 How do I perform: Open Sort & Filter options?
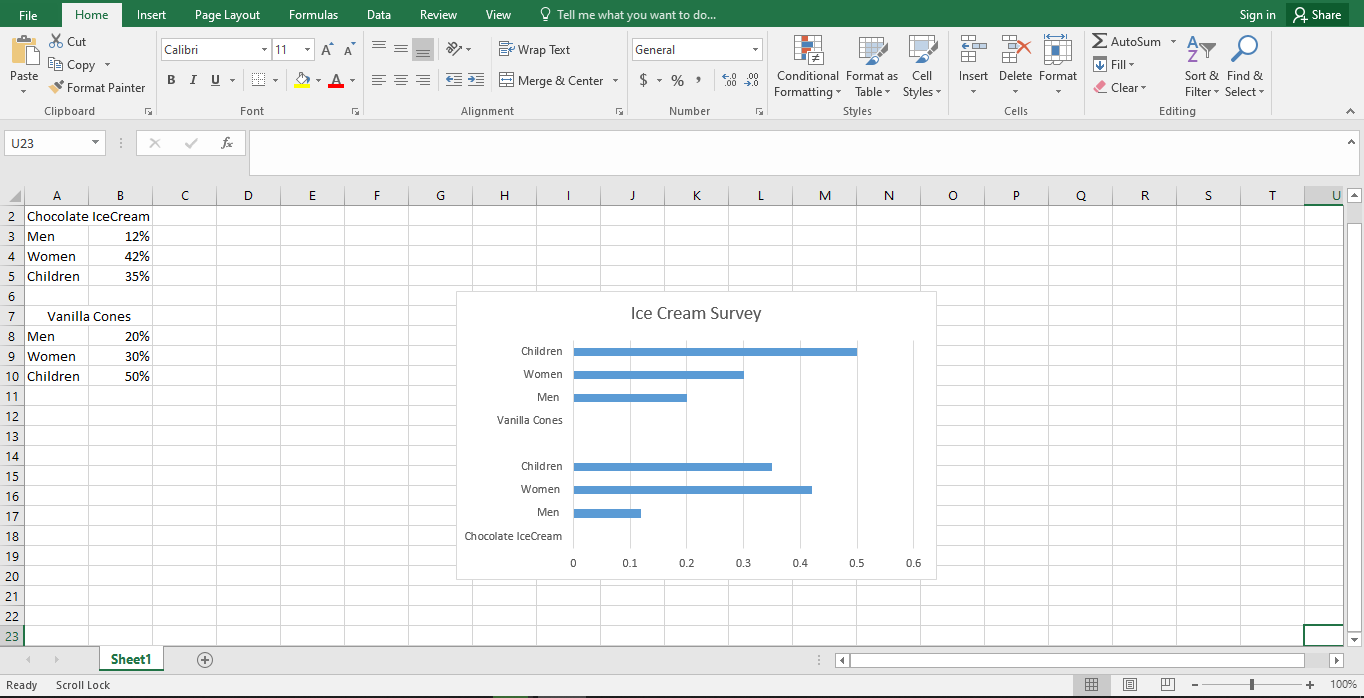point(1200,67)
